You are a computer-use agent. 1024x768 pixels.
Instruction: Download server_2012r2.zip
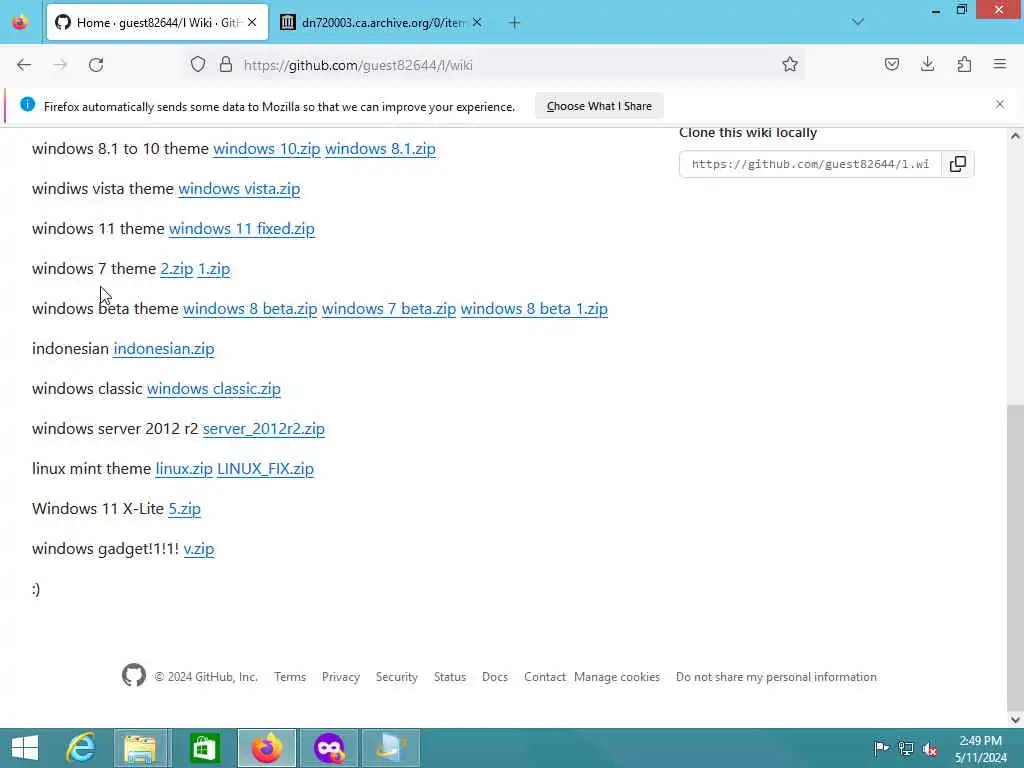click(264, 428)
